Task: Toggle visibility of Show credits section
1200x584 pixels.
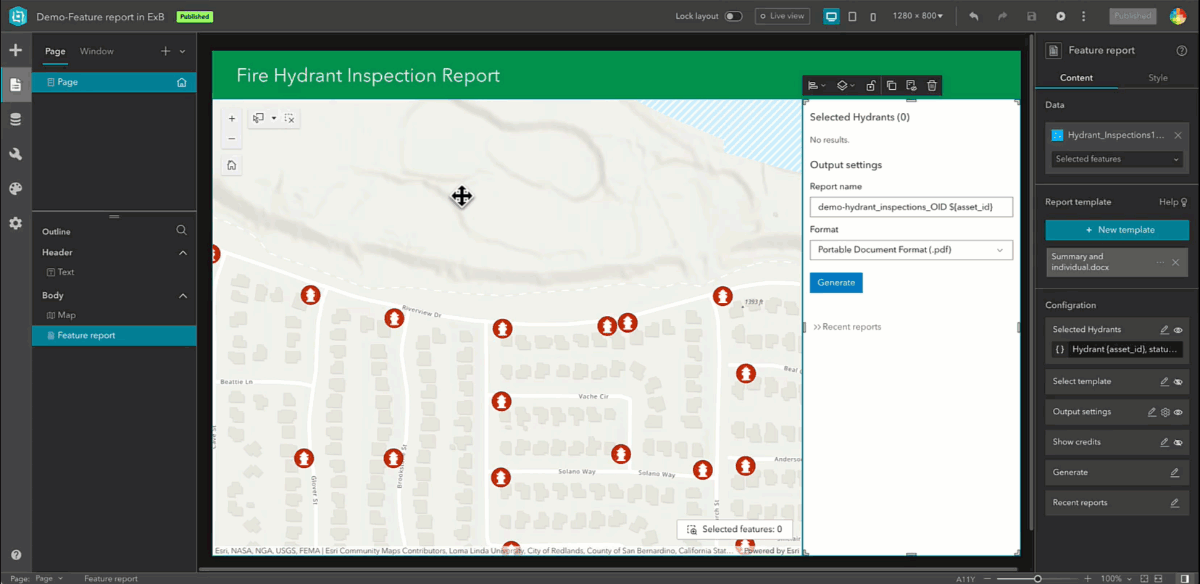Action: coord(1178,442)
